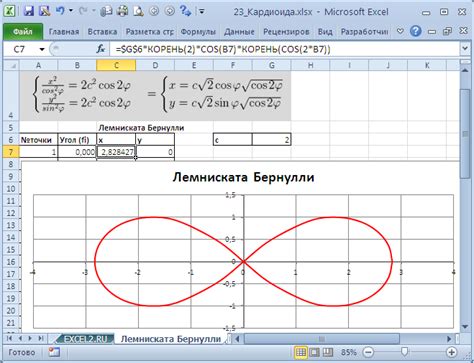This screenshot has width=474, height=363.
Task: Click the zoom slider handle
Action: click(x=404, y=352)
